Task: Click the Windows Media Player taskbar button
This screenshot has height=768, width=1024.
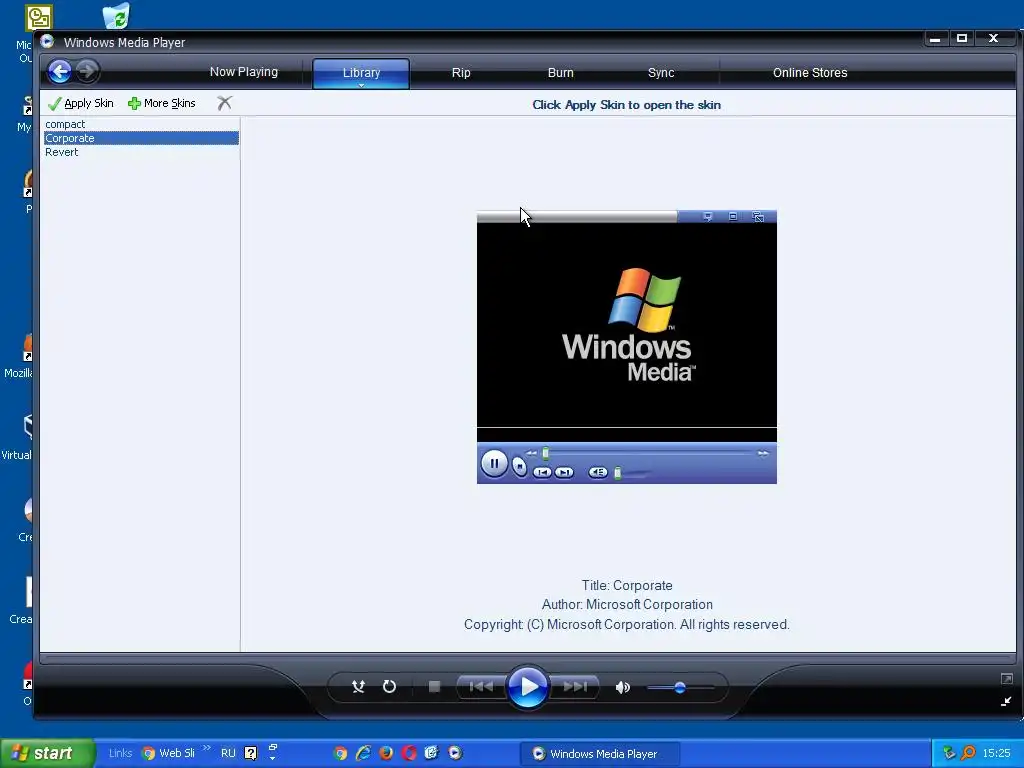Action: click(x=600, y=754)
